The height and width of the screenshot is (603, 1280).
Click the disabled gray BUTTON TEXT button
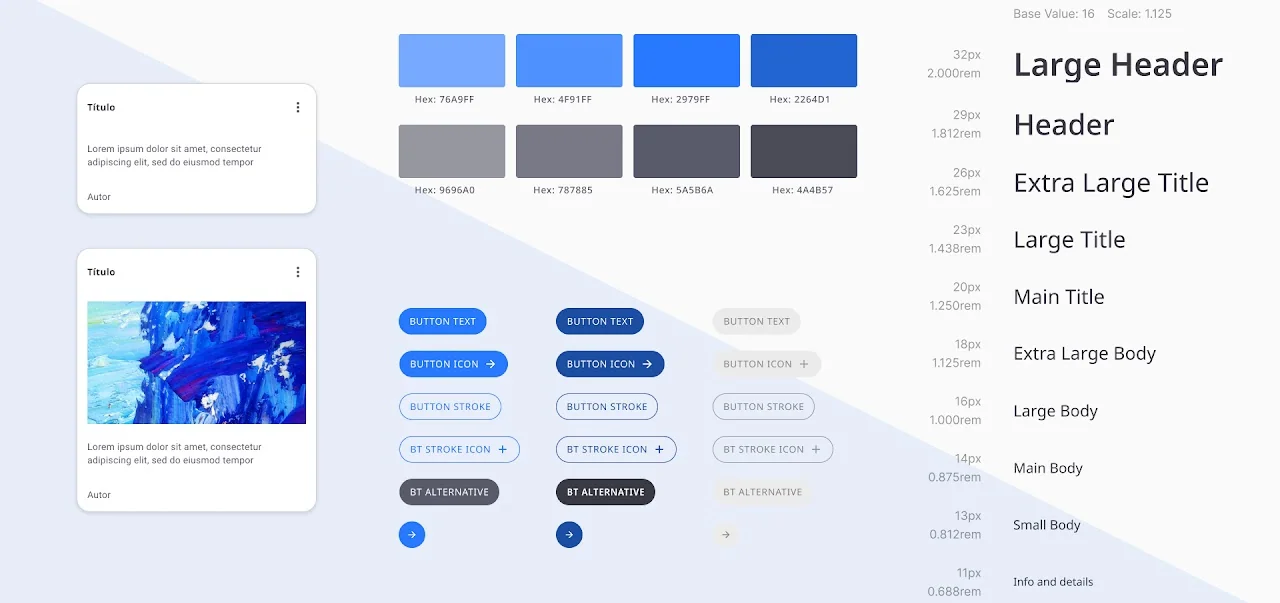[x=756, y=321]
